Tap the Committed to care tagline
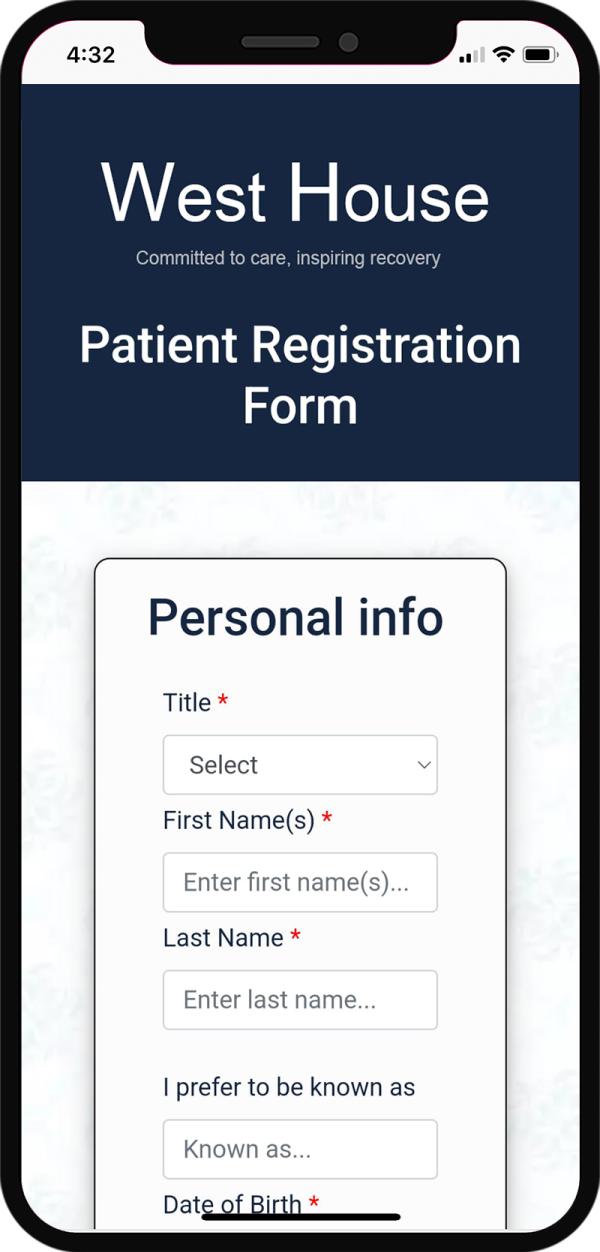 [x=288, y=258]
